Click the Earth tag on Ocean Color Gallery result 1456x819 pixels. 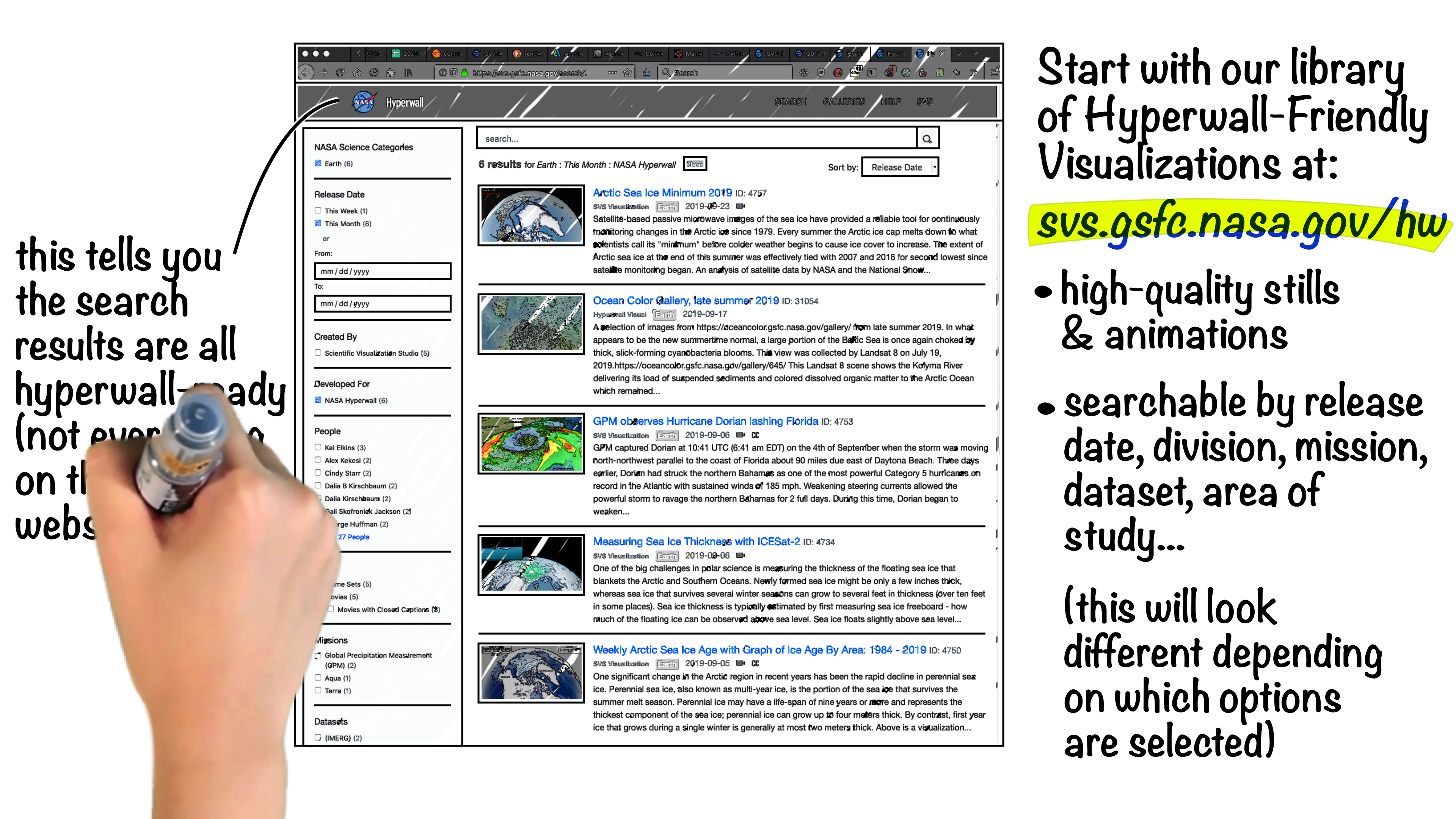point(664,314)
